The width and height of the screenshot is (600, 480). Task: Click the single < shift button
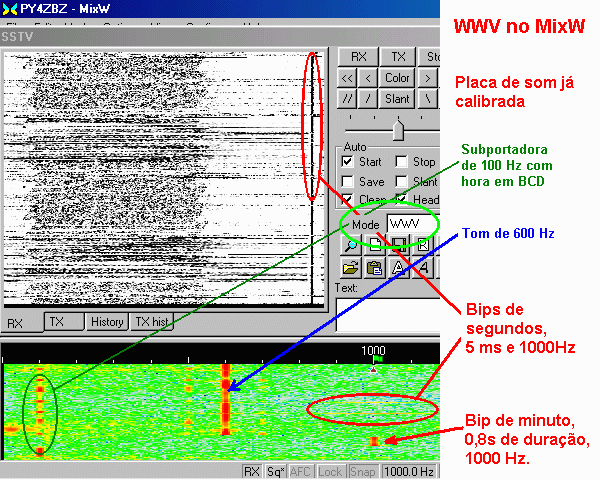[x=368, y=78]
